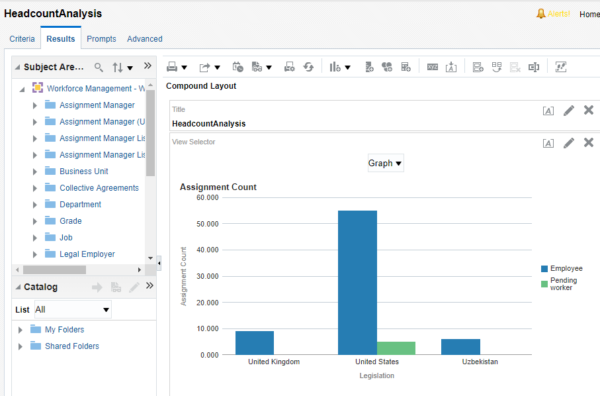Screen dimensions: 600x396
Task: Open the Export dropdown arrow
Action: tap(217, 68)
